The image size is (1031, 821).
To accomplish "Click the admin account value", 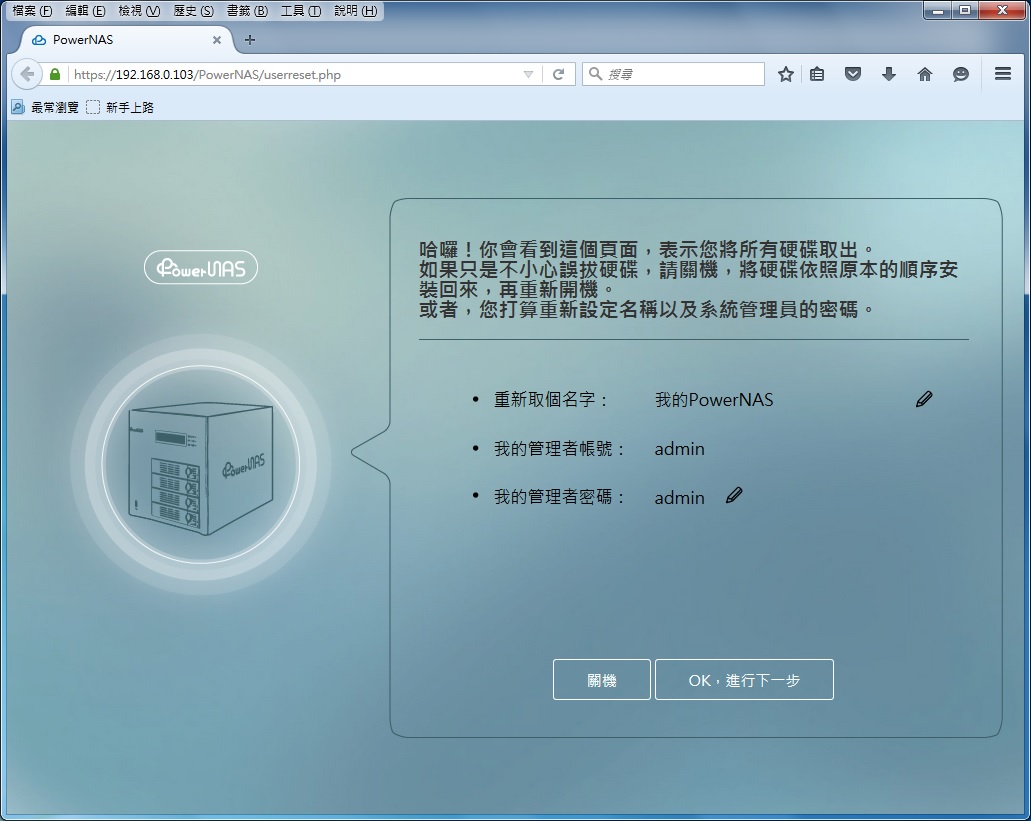I will click(x=679, y=449).
